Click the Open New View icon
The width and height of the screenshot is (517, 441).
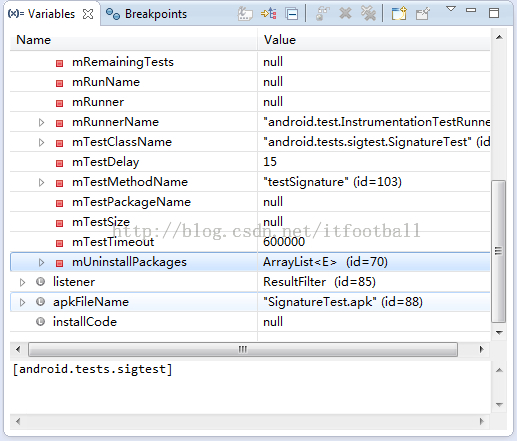click(x=399, y=14)
